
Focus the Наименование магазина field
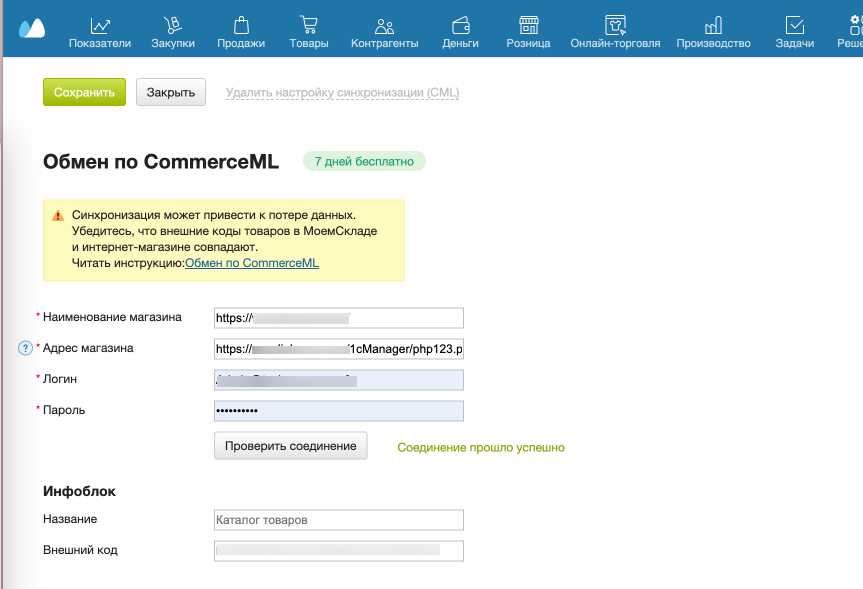point(339,318)
